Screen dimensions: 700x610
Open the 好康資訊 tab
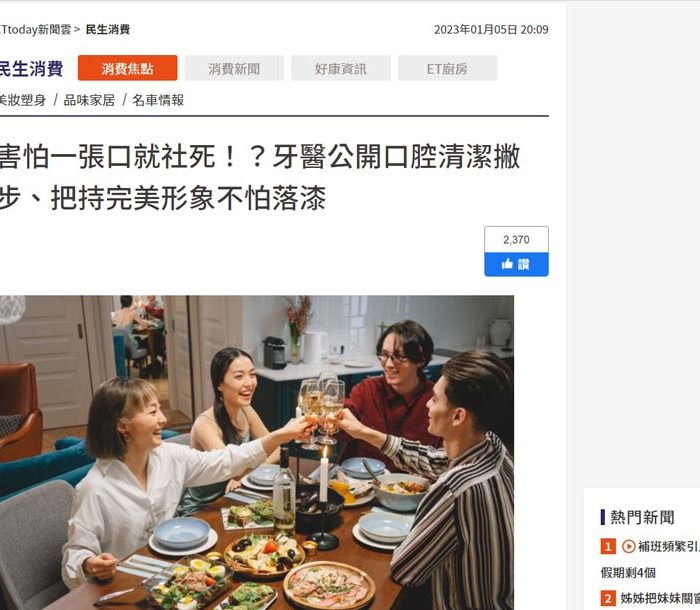click(x=341, y=68)
